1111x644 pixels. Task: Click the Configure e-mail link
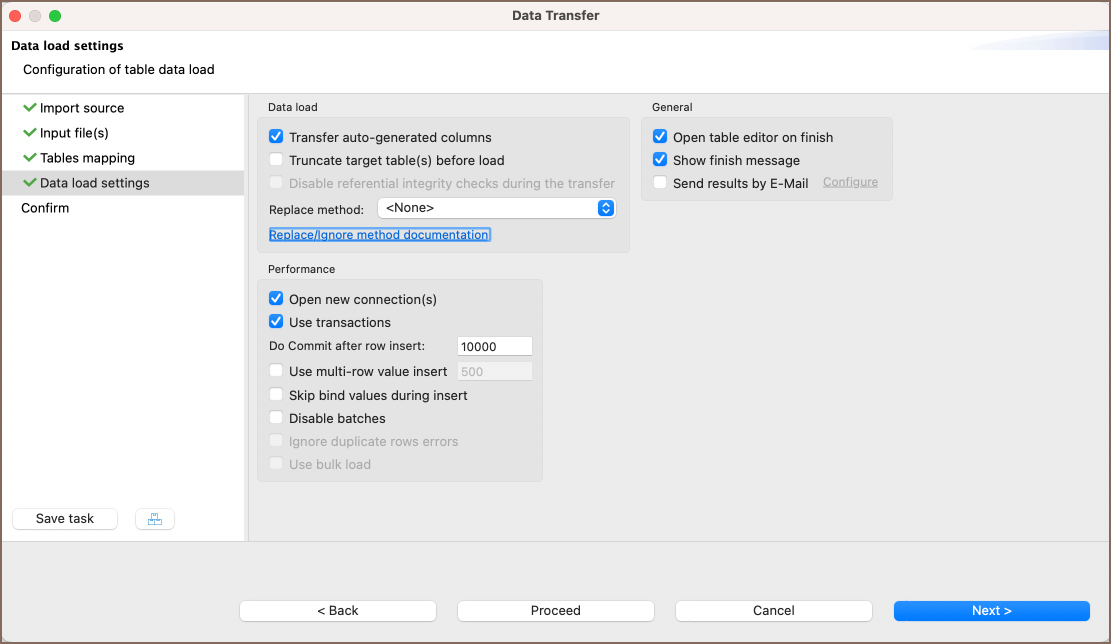[x=850, y=182]
